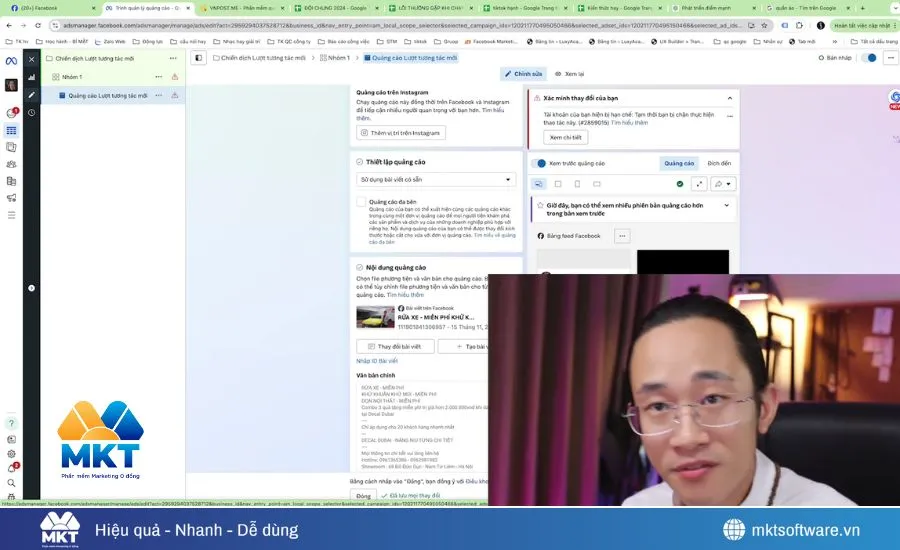Switch to the ĐỘI CHUNG 2024 browser tab
The width and height of the screenshot is (900, 550).
pos(336,8)
